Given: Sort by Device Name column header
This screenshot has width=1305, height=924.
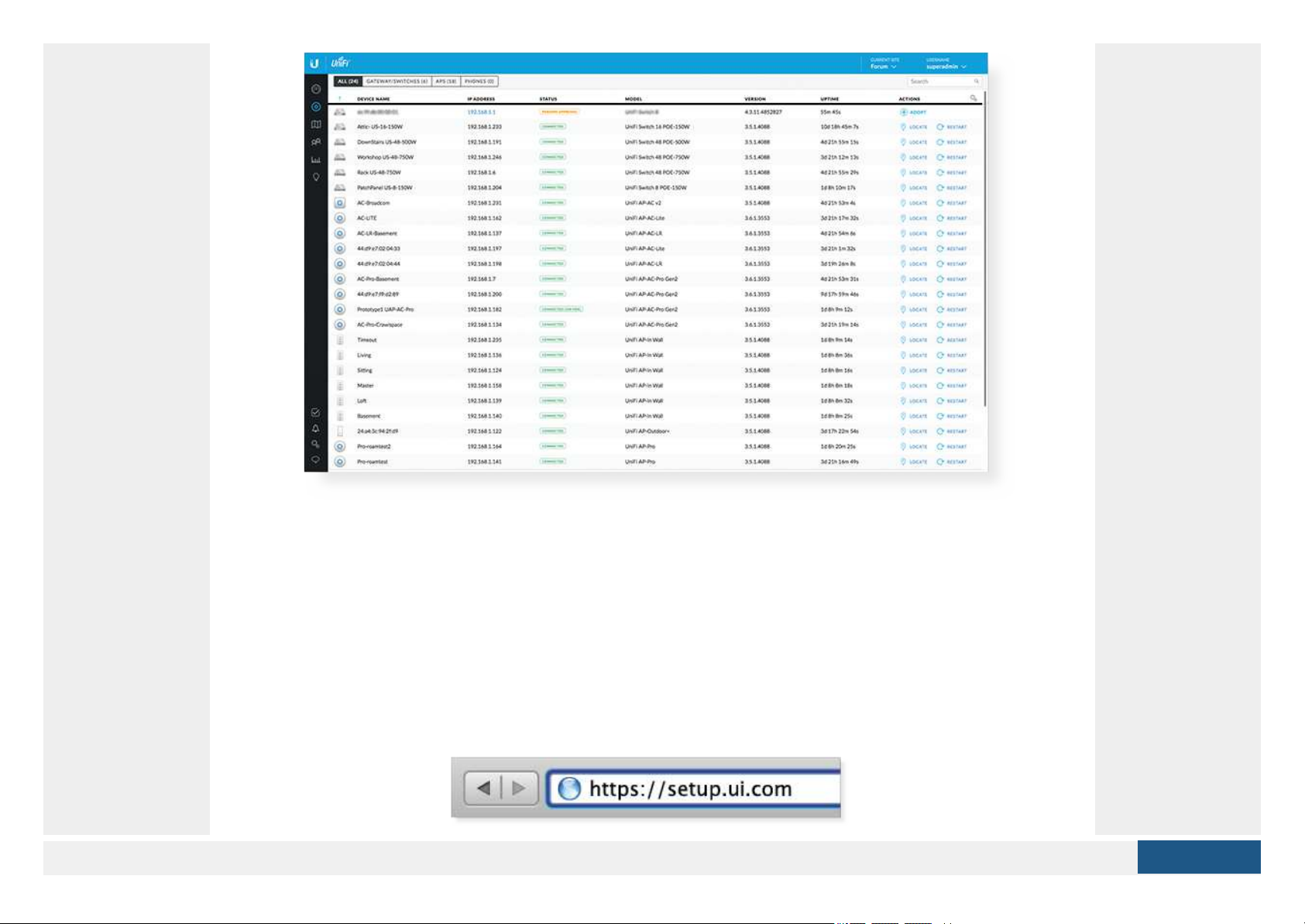Looking at the screenshot, I should pos(373,99).
